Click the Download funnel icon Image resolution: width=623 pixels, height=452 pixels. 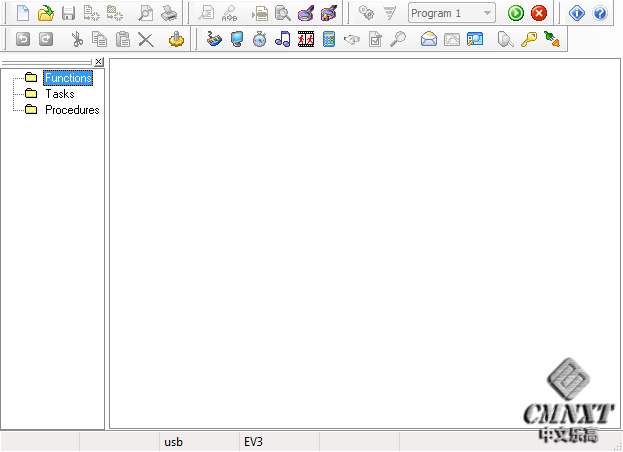[389, 13]
